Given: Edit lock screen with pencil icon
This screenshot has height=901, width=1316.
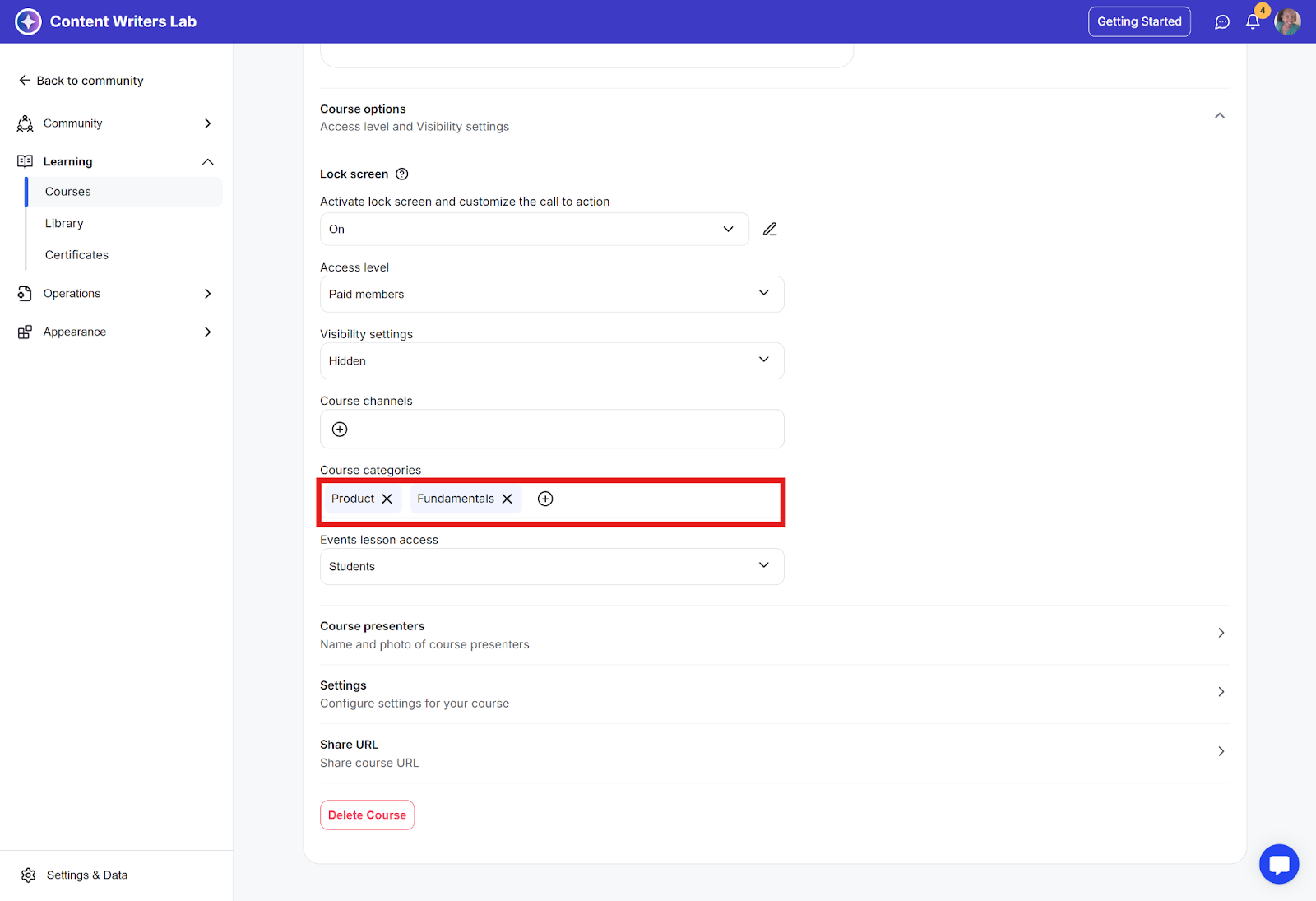Looking at the screenshot, I should coord(770,230).
